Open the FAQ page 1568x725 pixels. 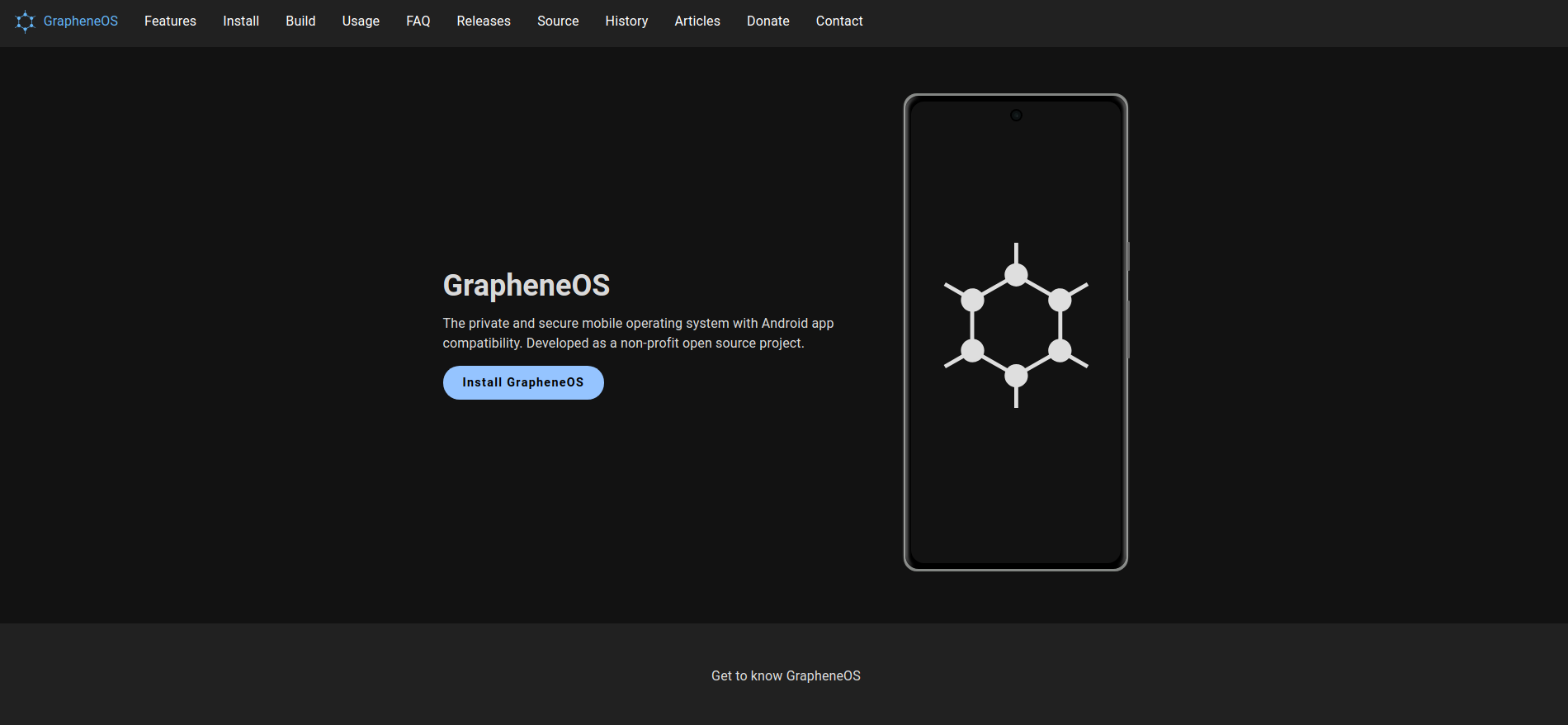pyautogui.click(x=418, y=21)
